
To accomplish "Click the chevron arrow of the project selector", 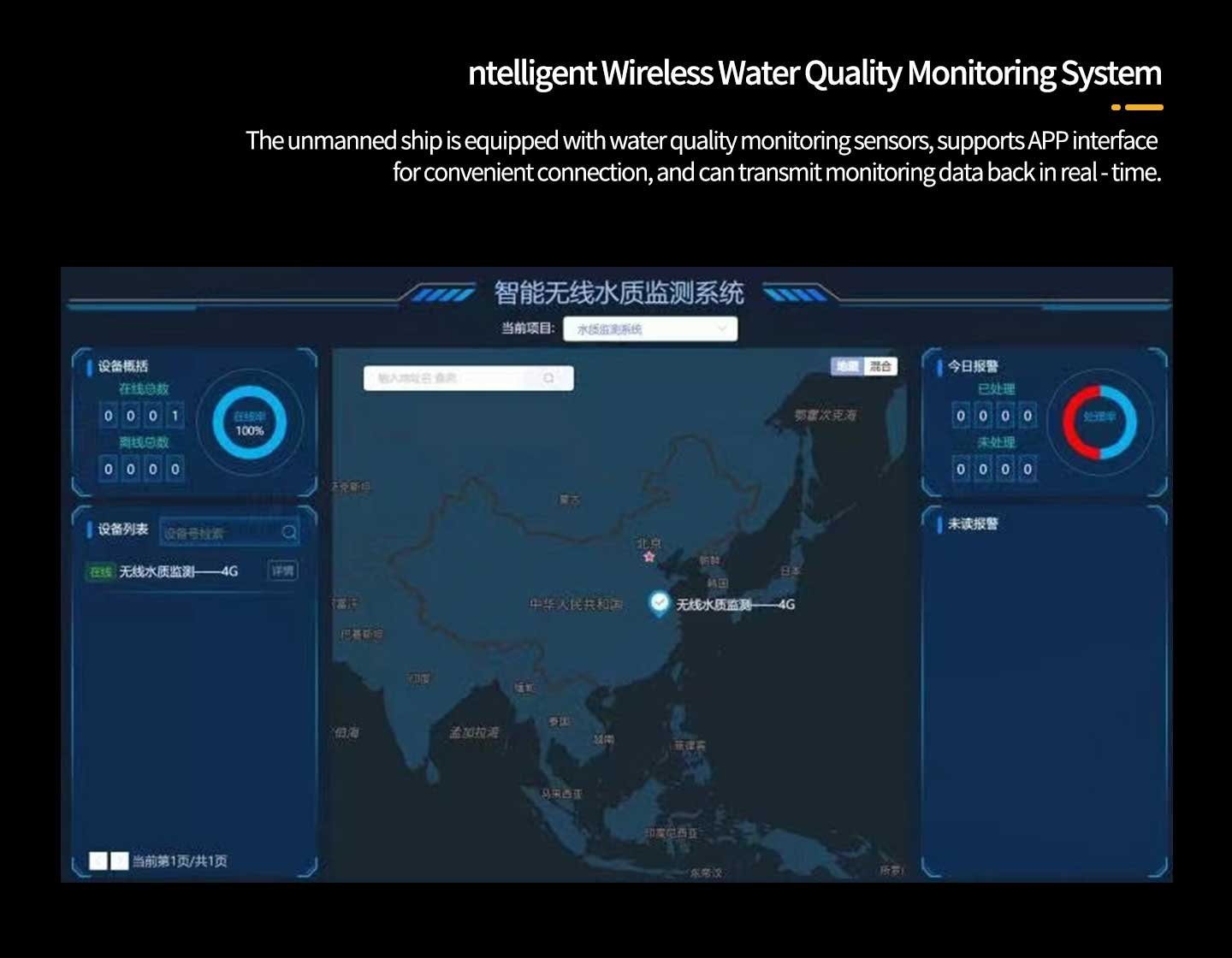I will point(722,328).
